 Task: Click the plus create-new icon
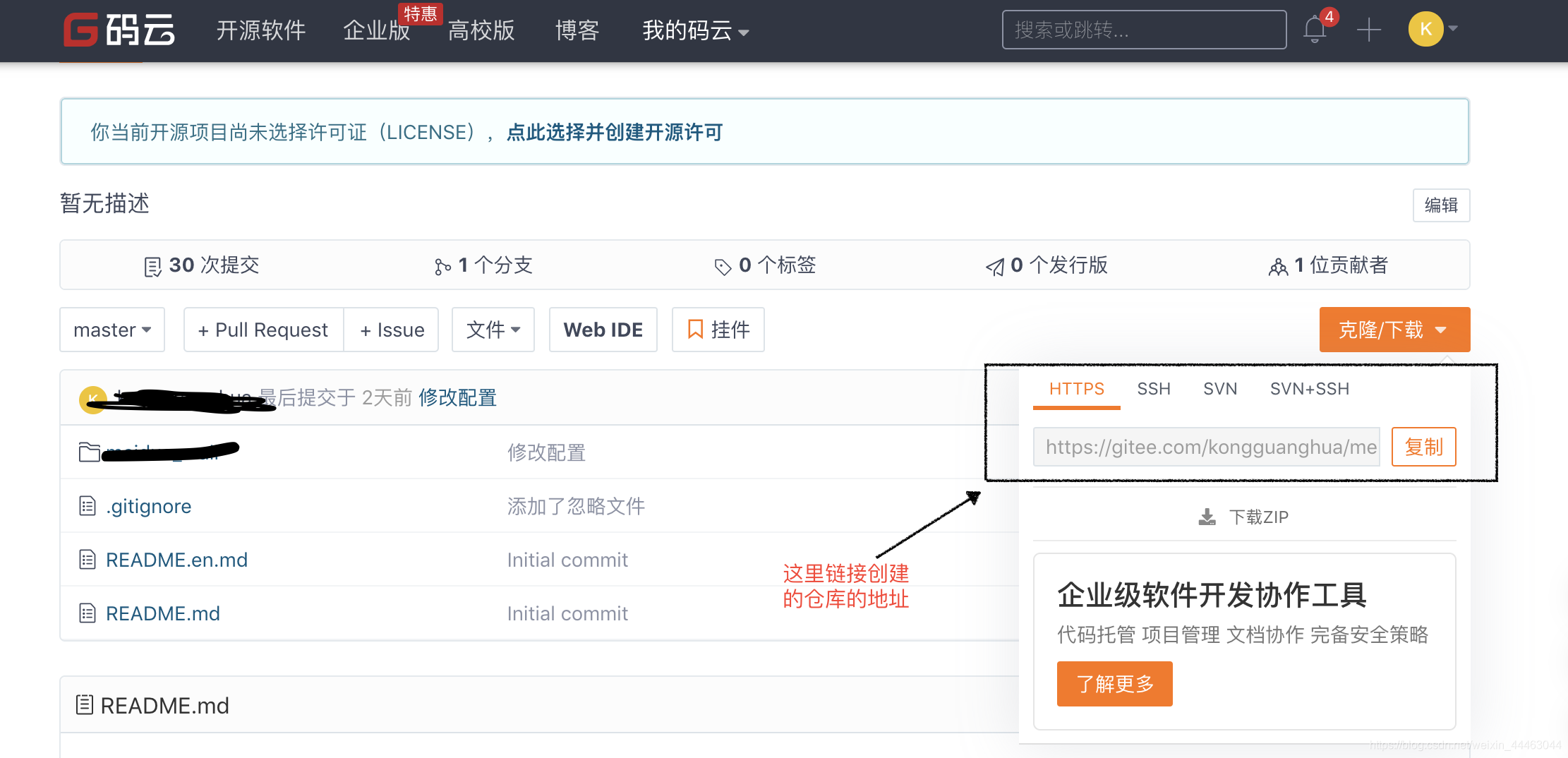(1368, 30)
